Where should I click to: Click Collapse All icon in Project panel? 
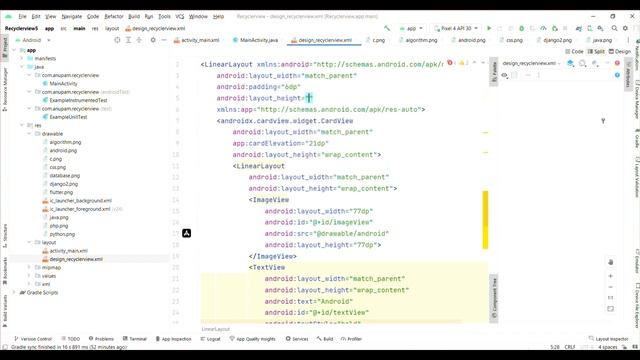139,40
